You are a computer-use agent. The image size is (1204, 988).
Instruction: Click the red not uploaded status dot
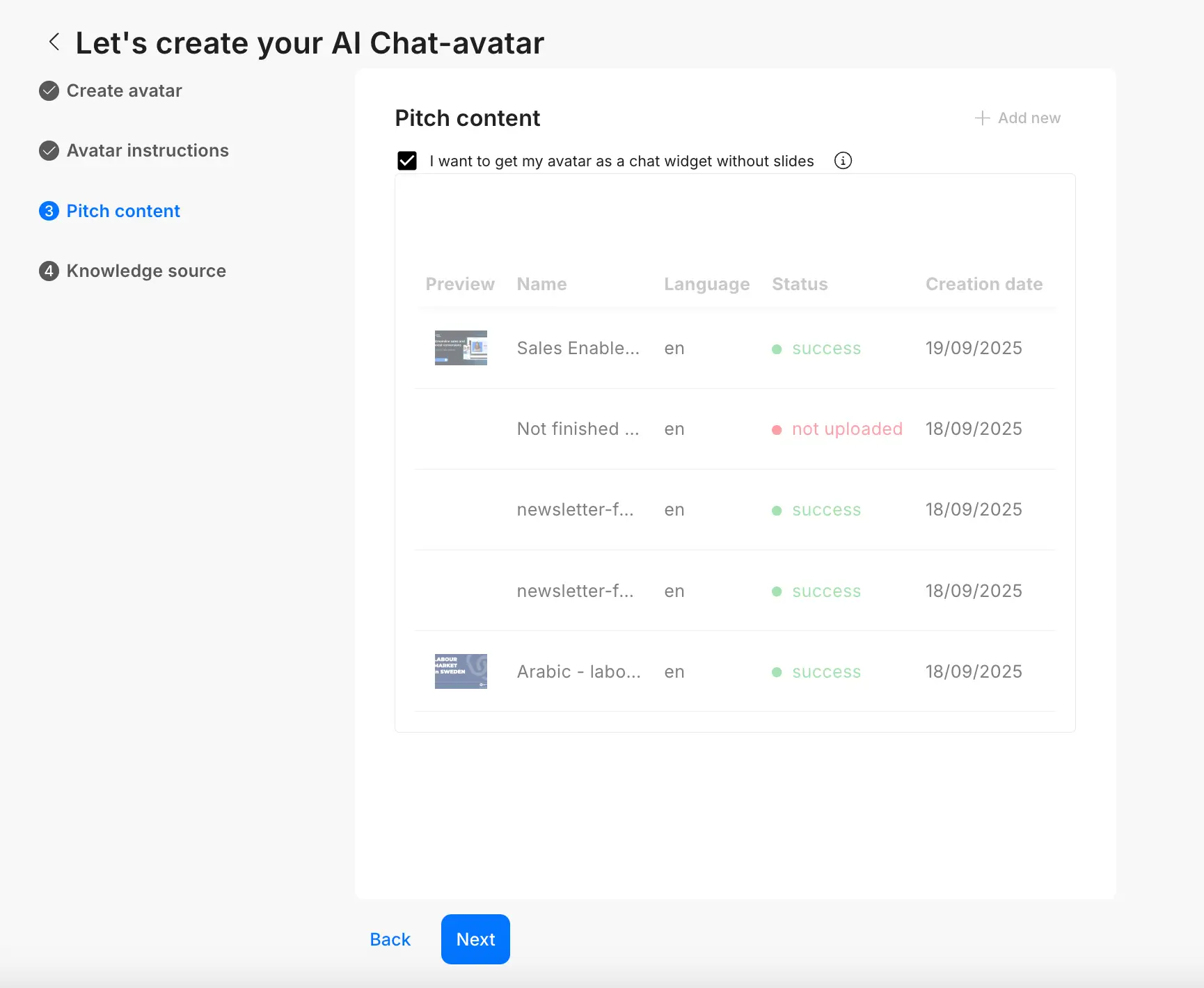(777, 429)
